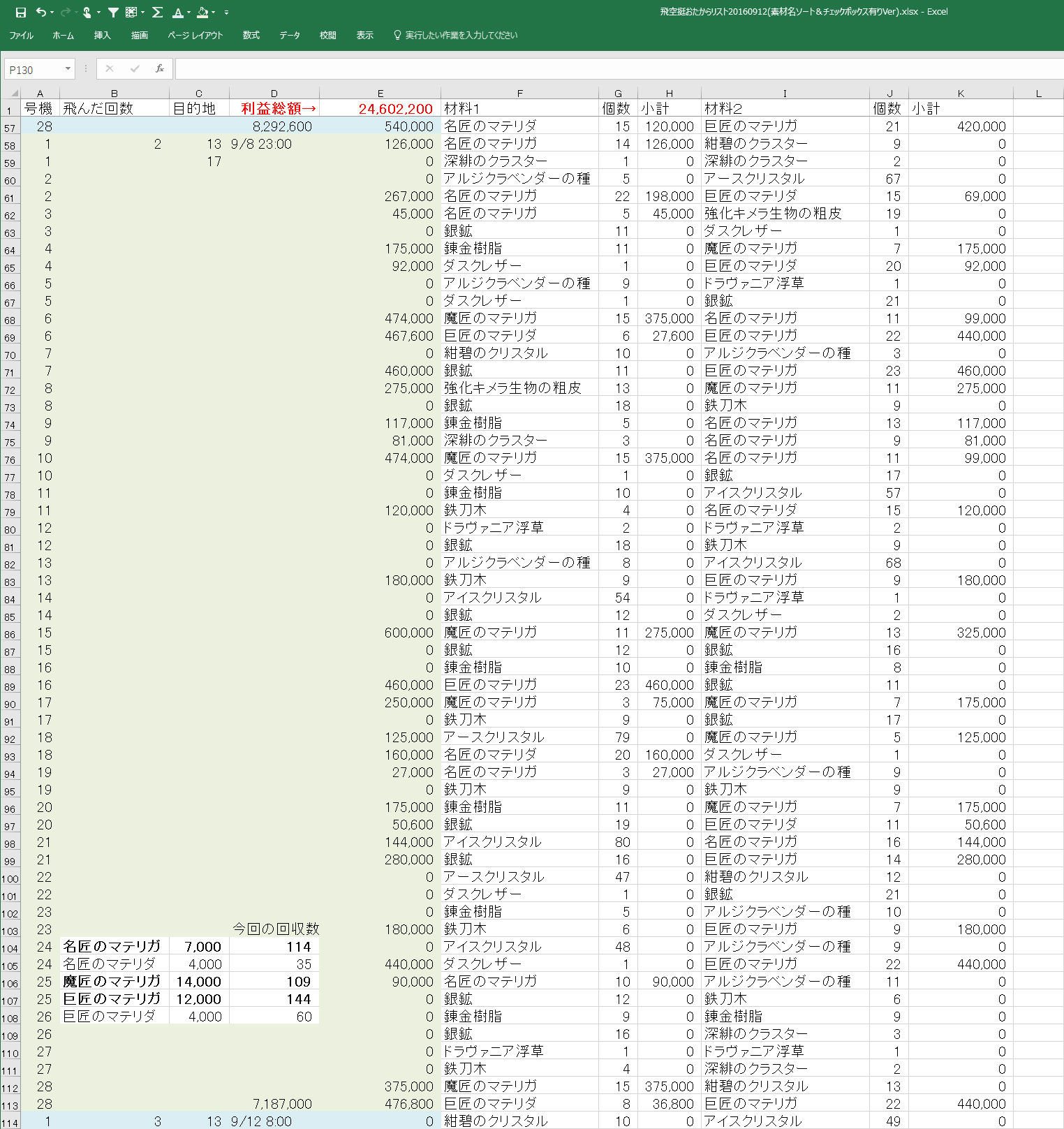Open the Name Box dropdown arrow

68,69
